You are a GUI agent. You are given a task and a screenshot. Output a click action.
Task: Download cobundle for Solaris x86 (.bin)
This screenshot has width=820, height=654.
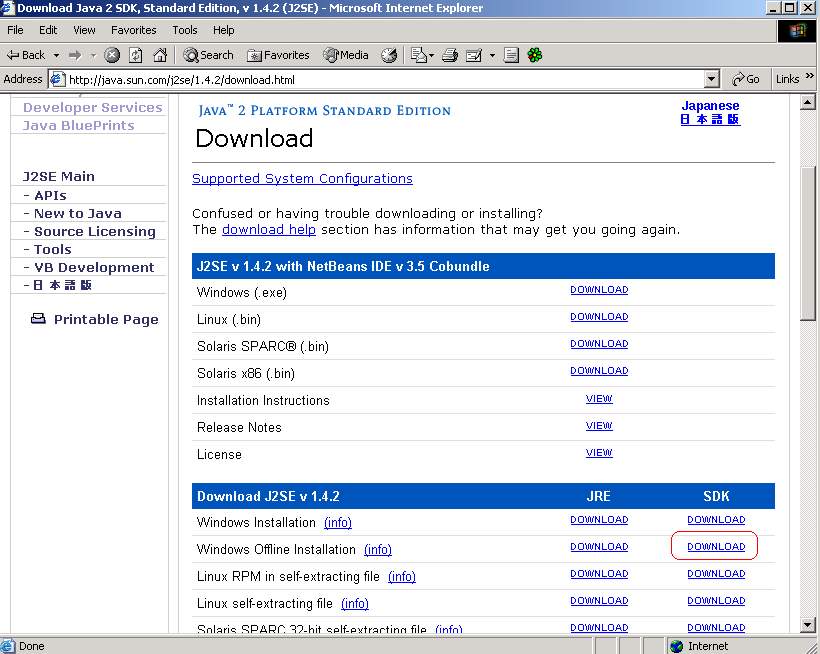point(599,371)
